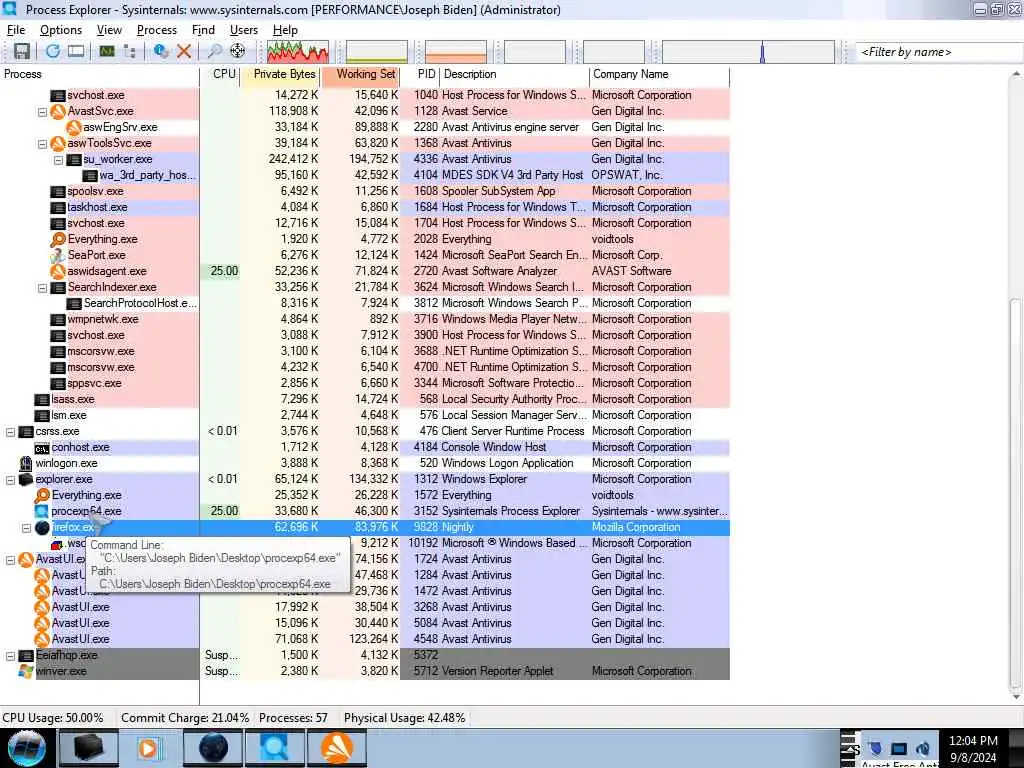Select the wmpnetwk.exe process row
Viewport: 1024px width, 768px height.
tap(364, 319)
